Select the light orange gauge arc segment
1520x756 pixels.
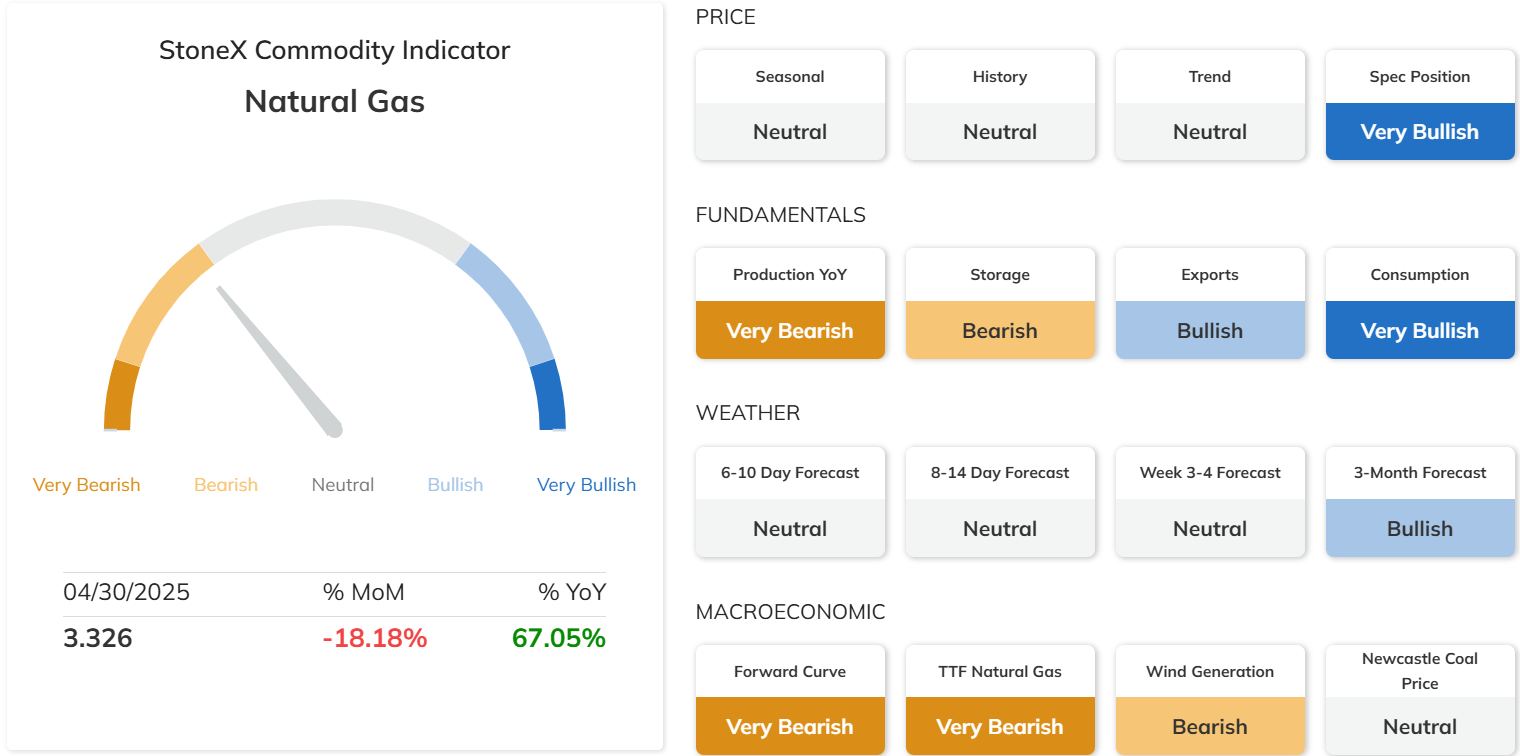160,300
